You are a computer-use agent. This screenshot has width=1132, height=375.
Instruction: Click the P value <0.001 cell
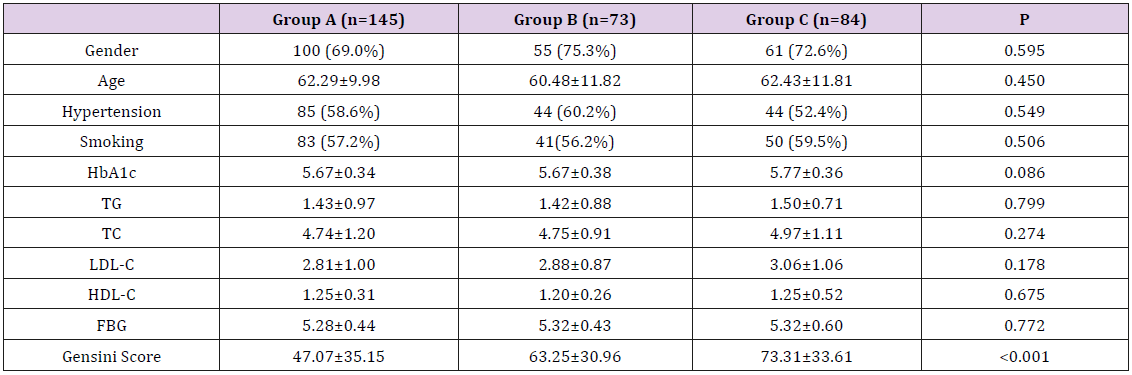coord(1026,357)
